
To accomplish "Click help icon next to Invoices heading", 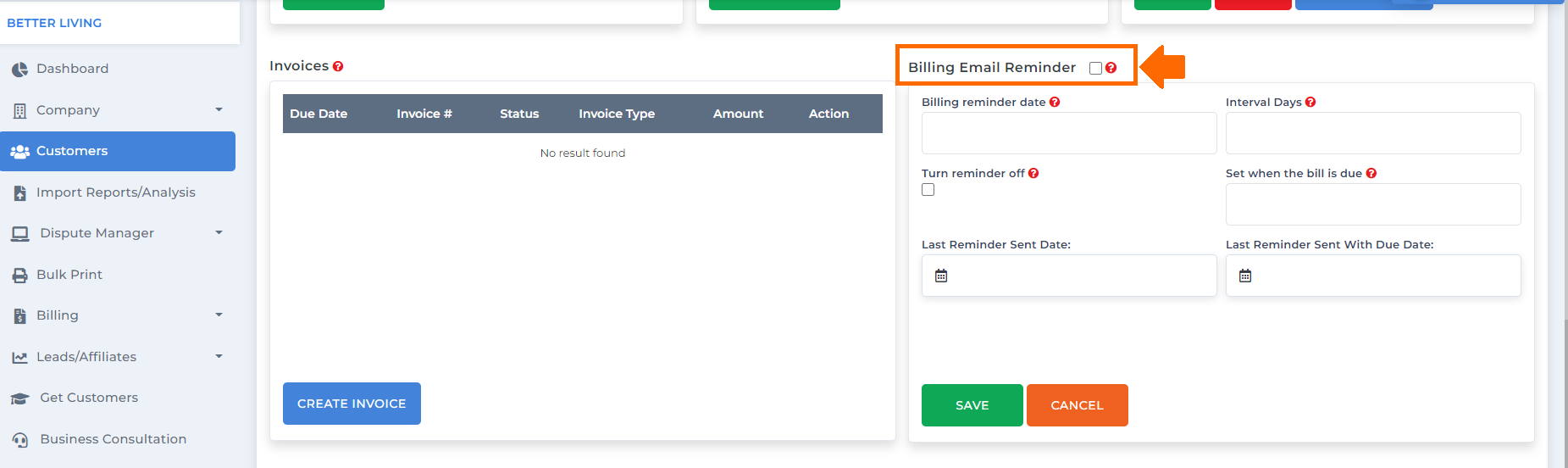I will click(338, 66).
